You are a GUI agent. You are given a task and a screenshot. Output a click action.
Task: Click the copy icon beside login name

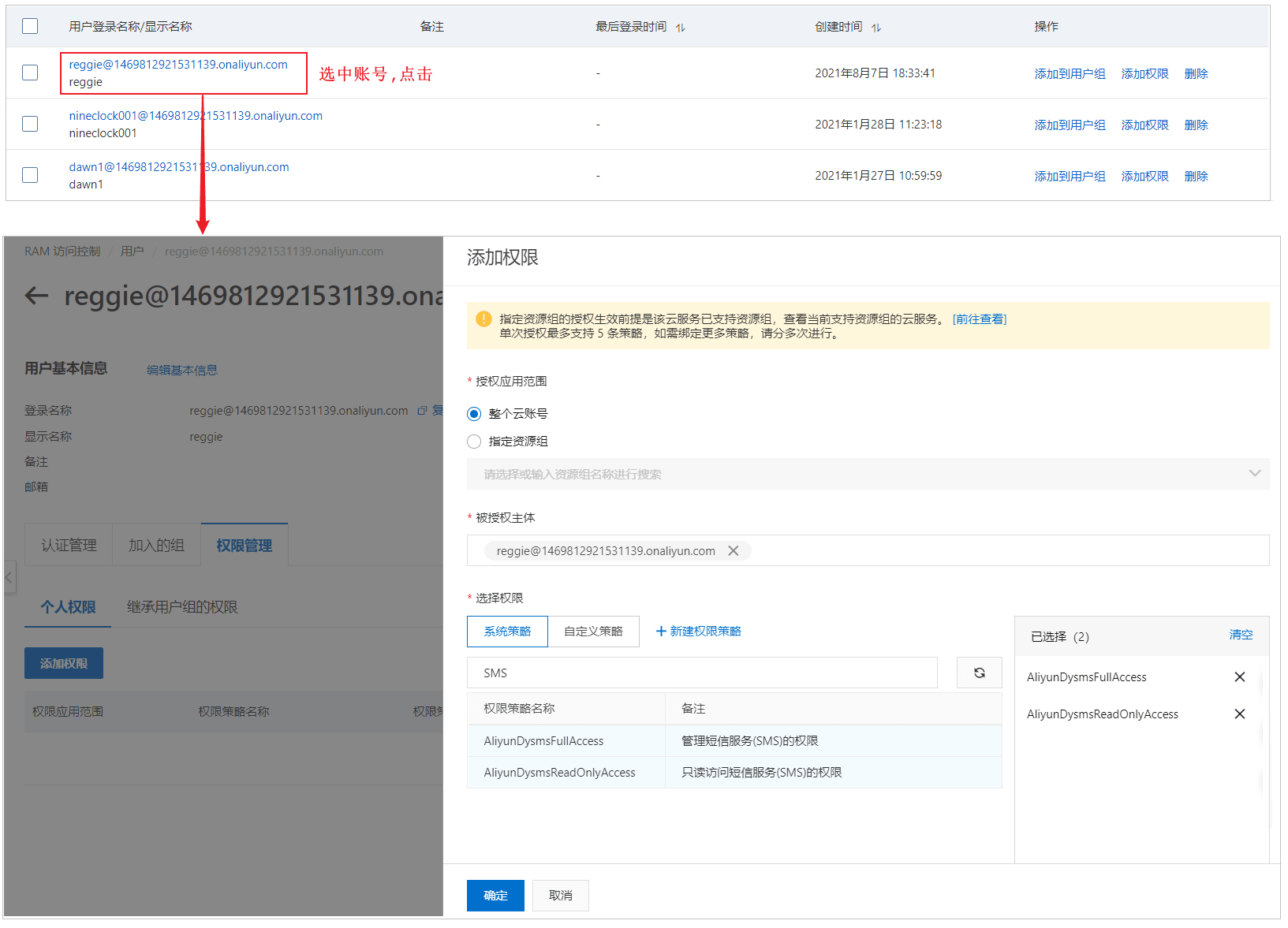[422, 411]
